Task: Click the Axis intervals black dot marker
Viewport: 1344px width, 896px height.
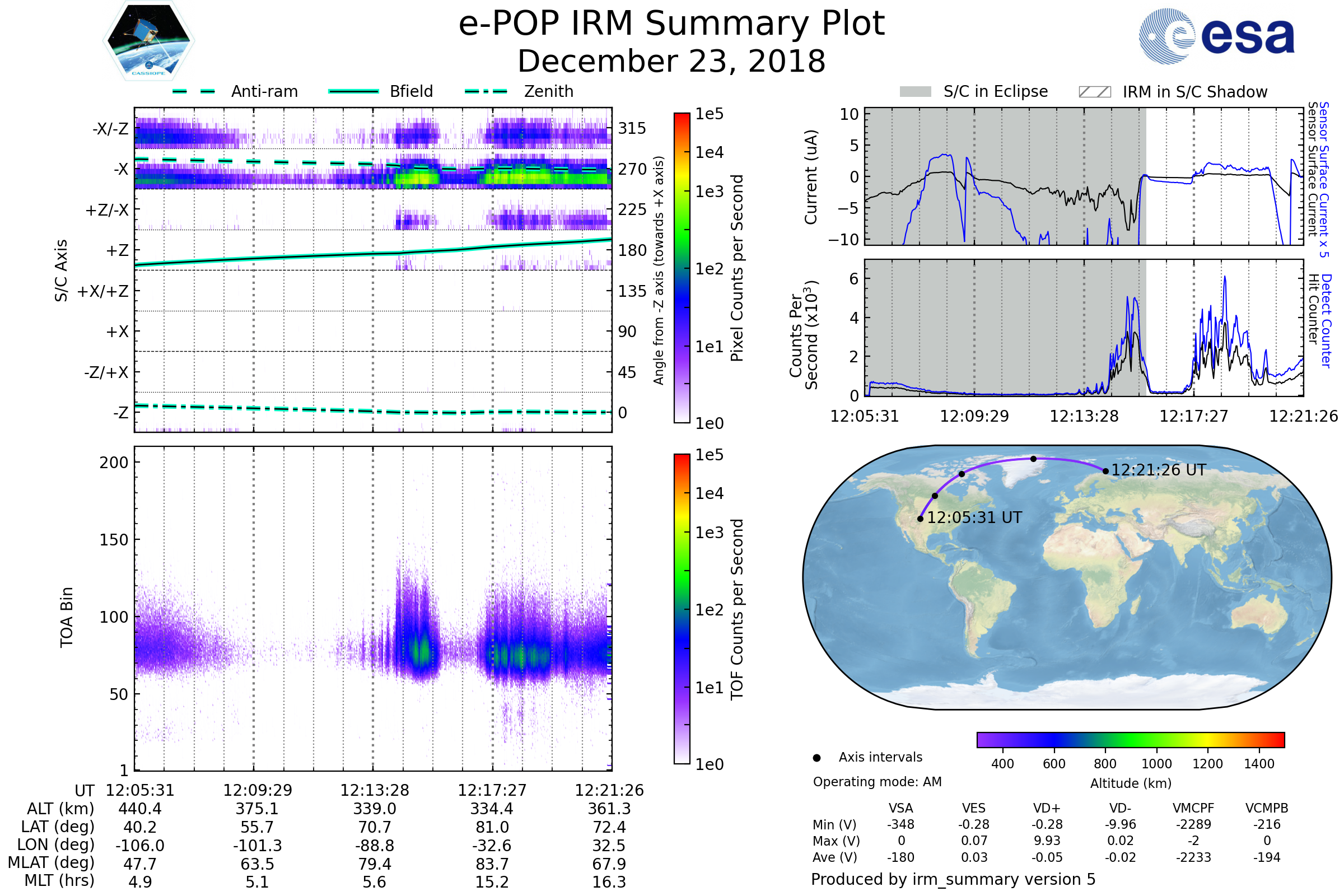Action: pos(816,758)
